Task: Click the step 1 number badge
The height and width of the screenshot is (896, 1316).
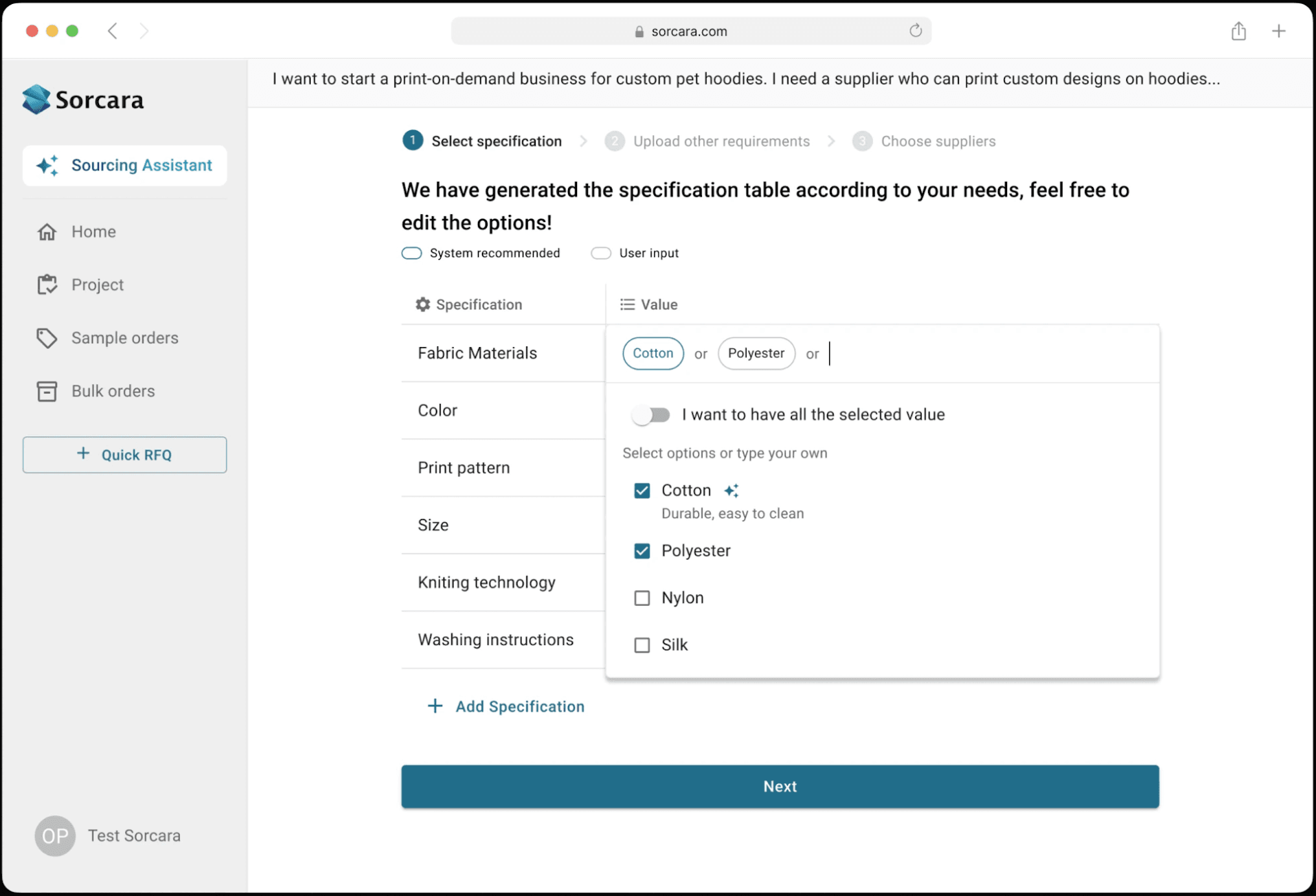Action: 413,140
